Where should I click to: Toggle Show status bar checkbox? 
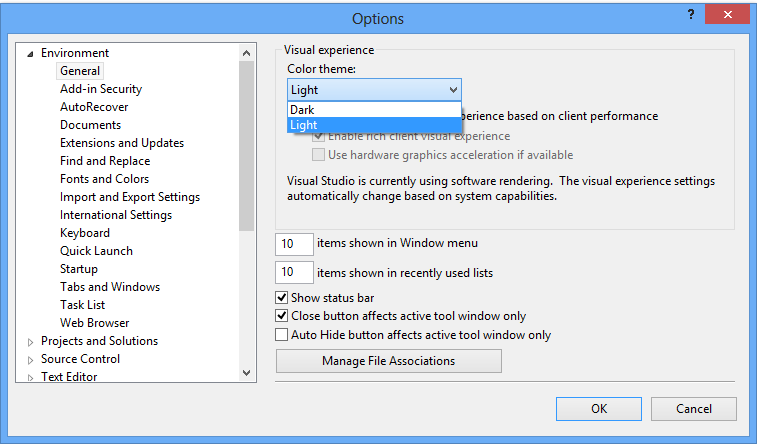(x=282, y=298)
